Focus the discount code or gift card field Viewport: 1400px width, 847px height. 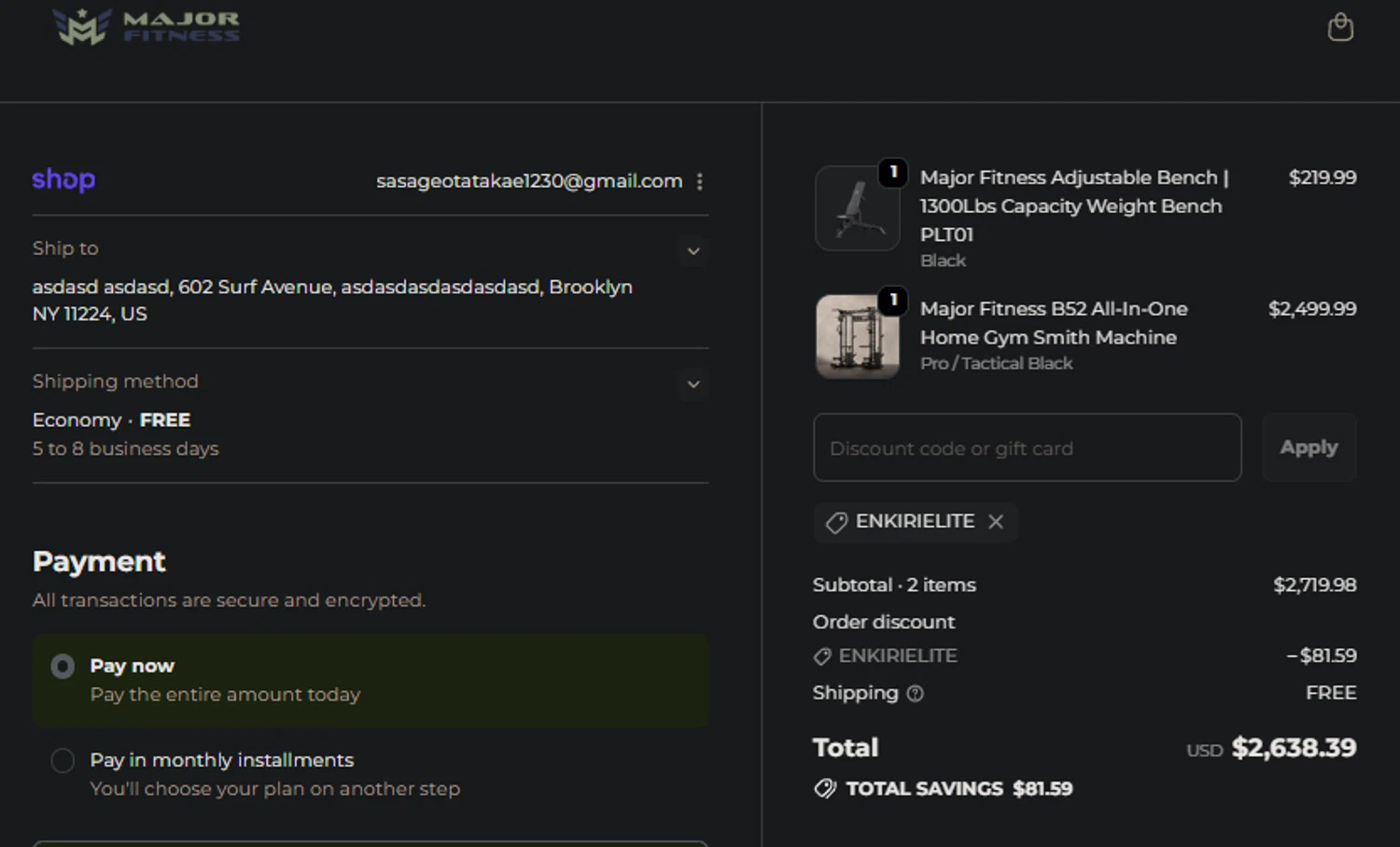(1027, 447)
